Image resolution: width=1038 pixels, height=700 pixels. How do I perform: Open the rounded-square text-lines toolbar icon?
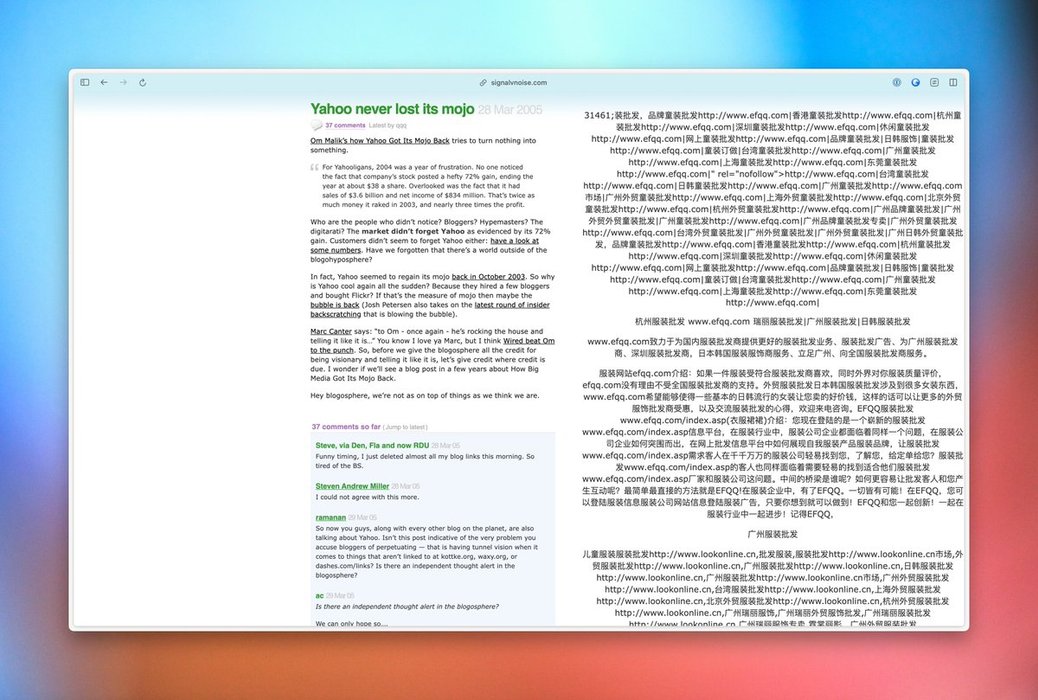[934, 83]
